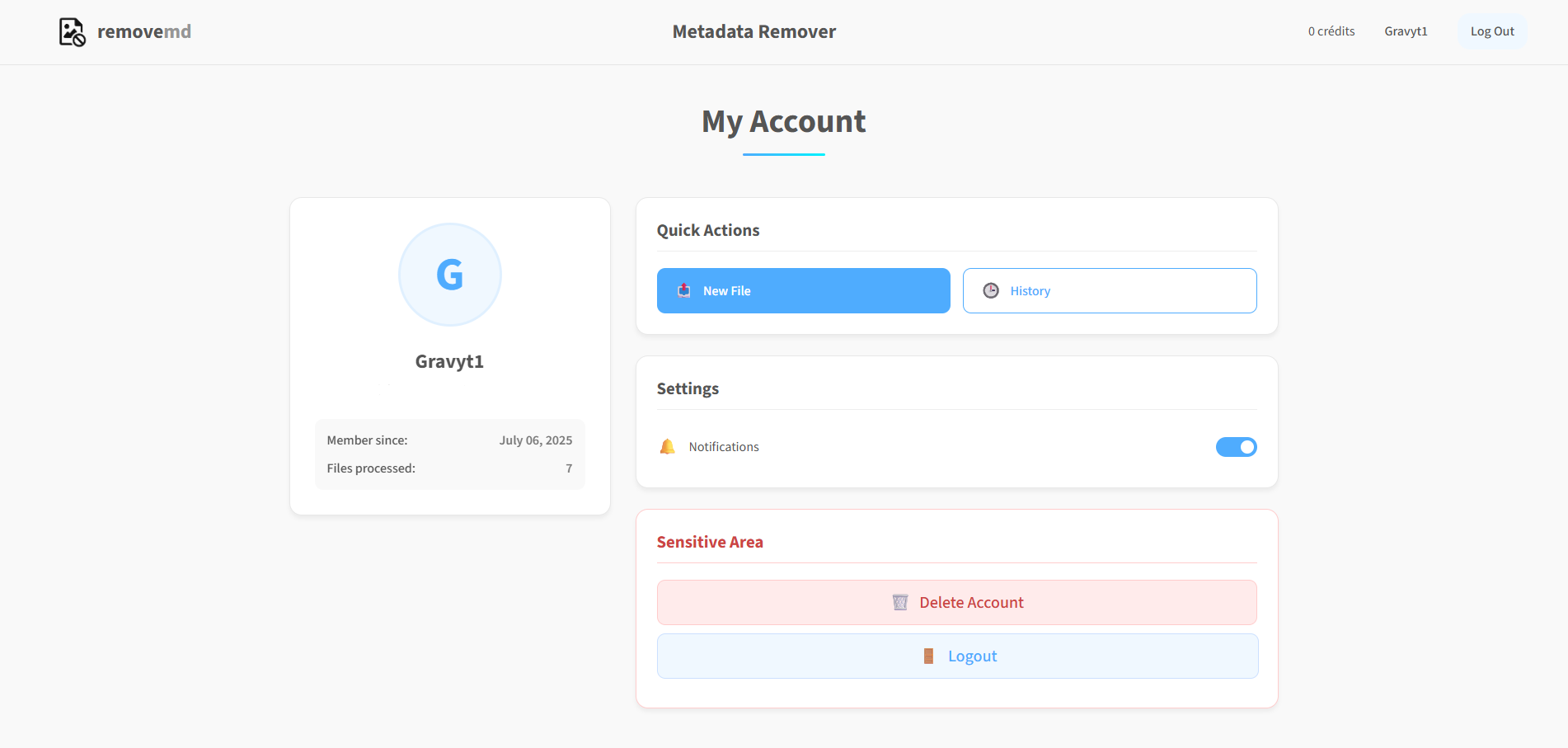Screen dimensions: 1568x748
Task: Click the Sensitive Area heading
Action: pyautogui.click(x=710, y=542)
